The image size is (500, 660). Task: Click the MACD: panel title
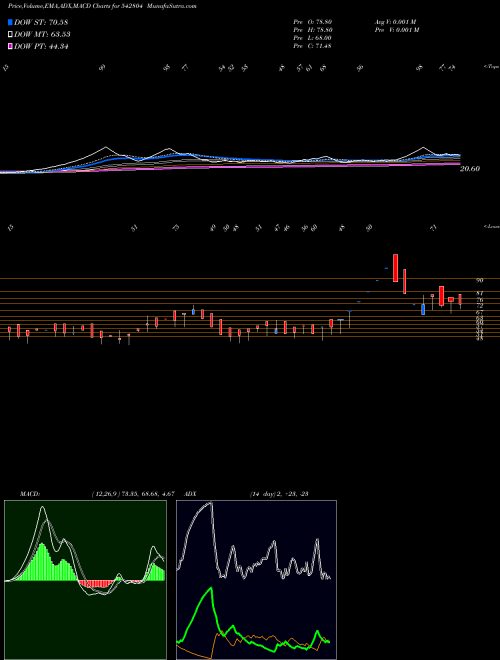30,494
